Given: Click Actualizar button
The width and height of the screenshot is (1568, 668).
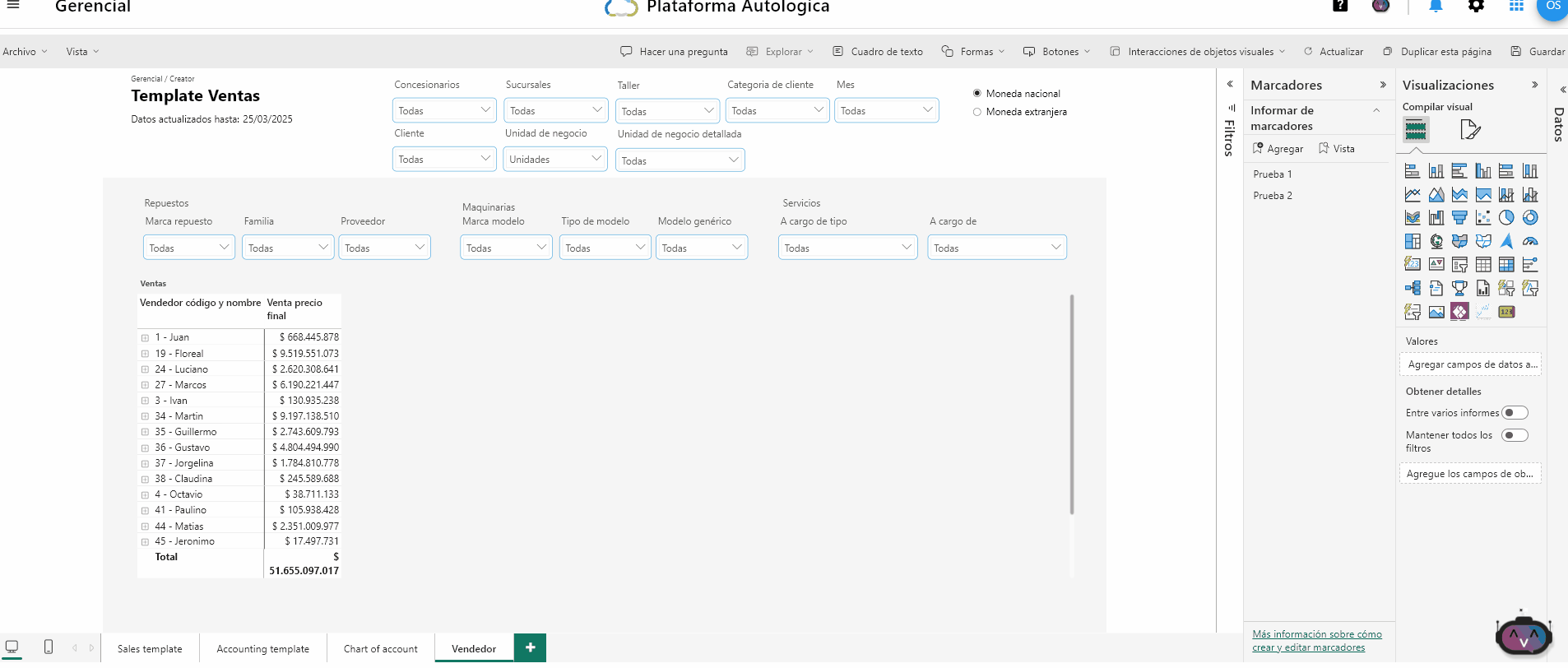Looking at the screenshot, I should (x=1334, y=51).
